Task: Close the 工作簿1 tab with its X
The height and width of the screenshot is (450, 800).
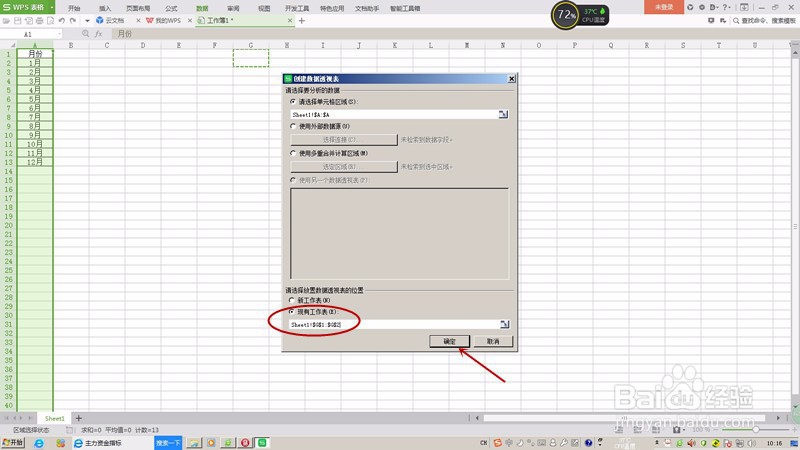Action: [x=290, y=21]
